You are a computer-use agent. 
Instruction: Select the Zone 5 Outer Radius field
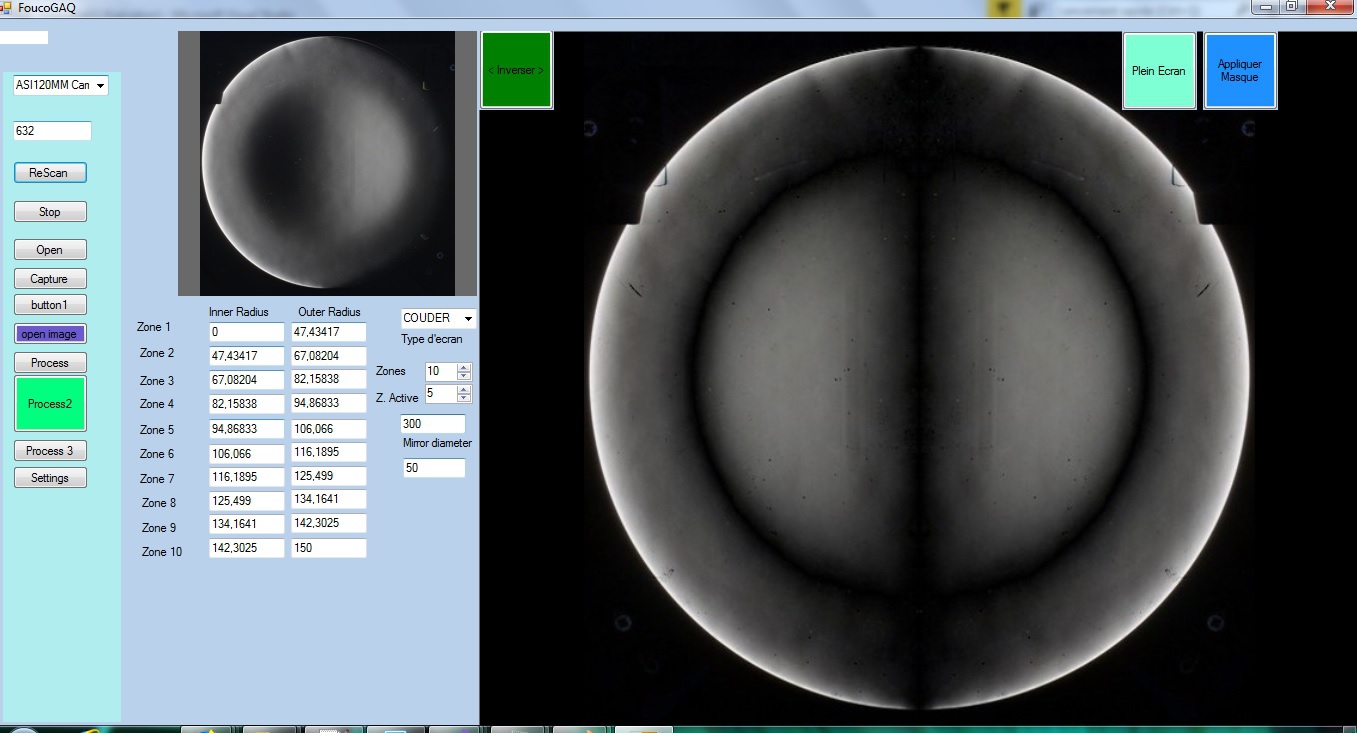click(x=329, y=429)
